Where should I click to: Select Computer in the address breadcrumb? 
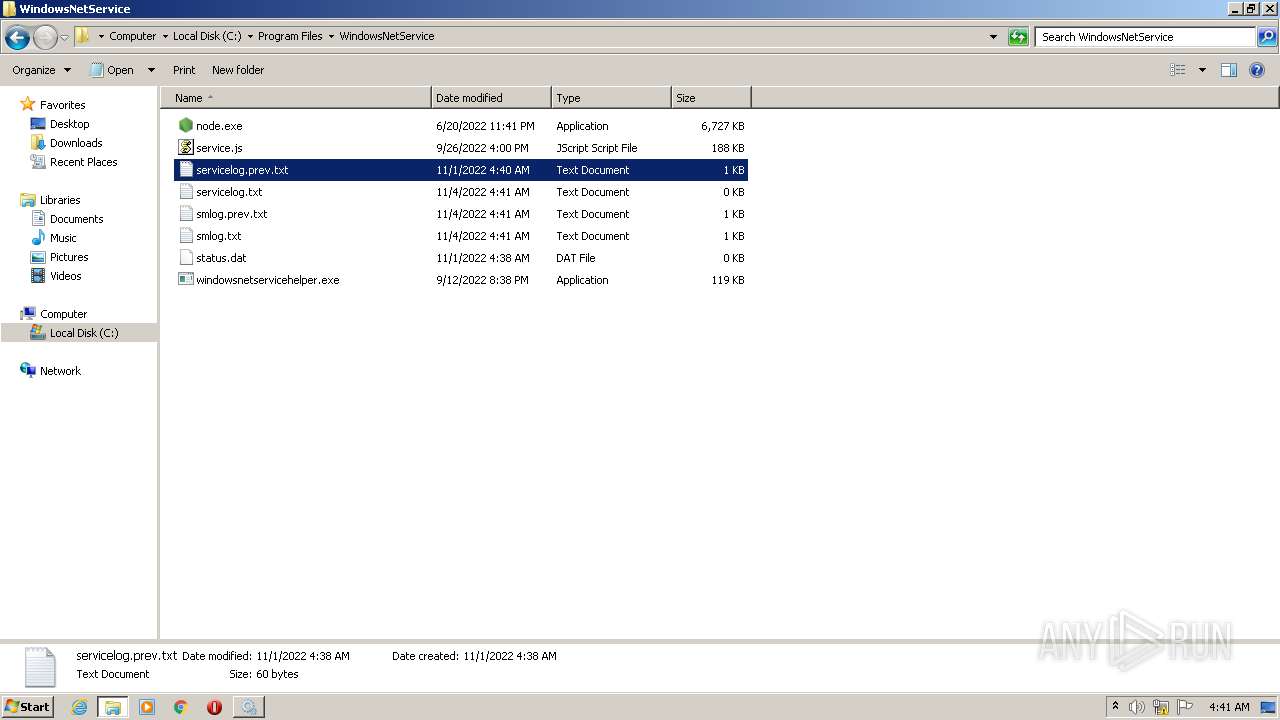[x=132, y=36]
